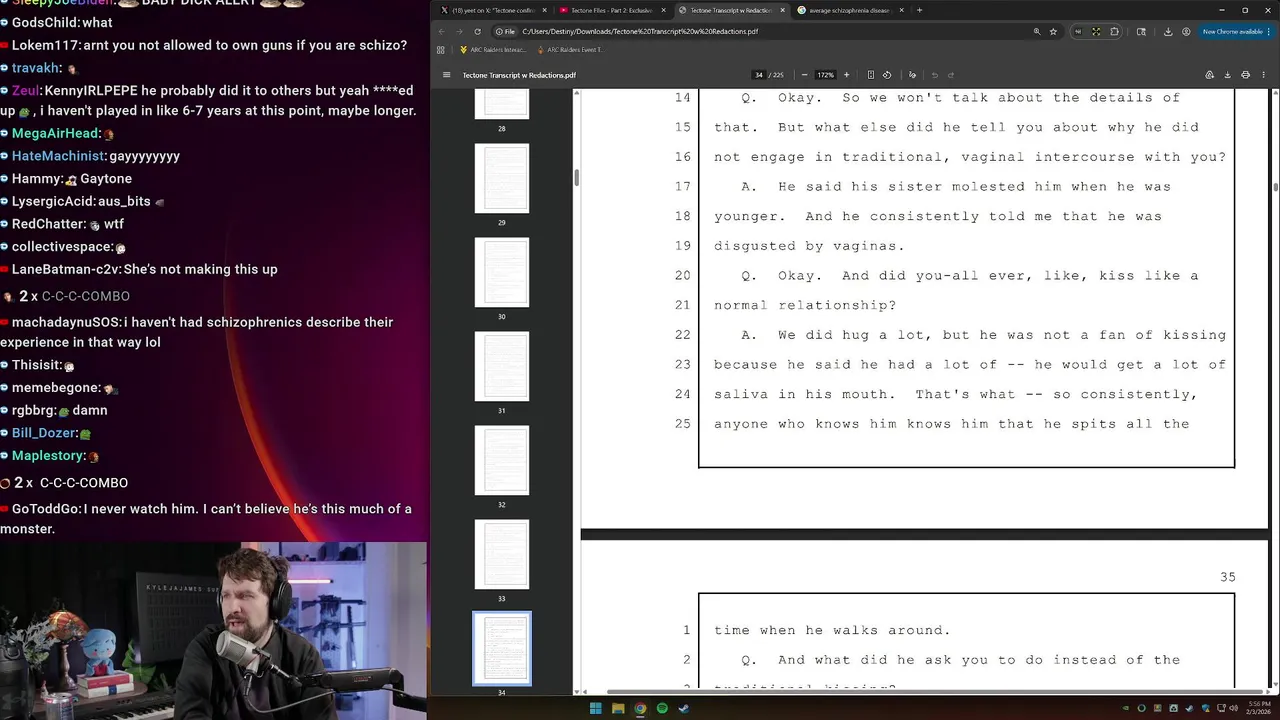Zoom out the PDF with minus button
This screenshot has width=1280, height=720.
tap(804, 75)
